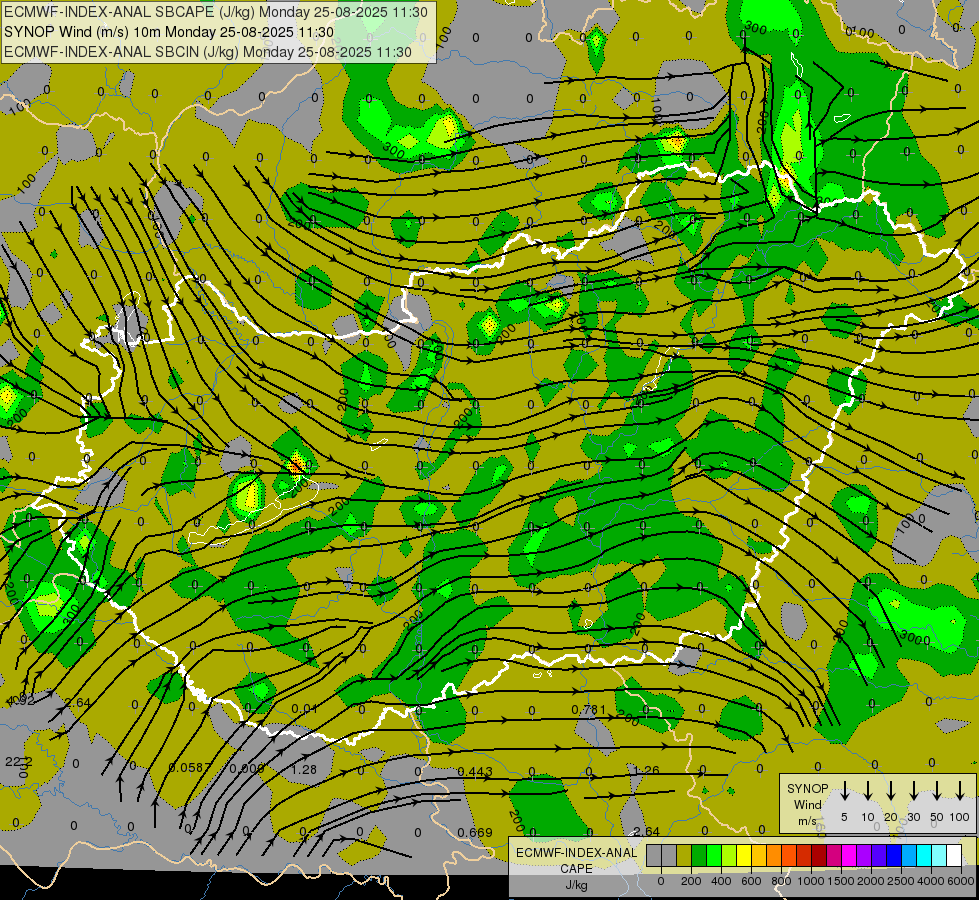This screenshot has width=979, height=900.
Task: Pick the olive swatch in CAPE legend
Action: pos(684,856)
